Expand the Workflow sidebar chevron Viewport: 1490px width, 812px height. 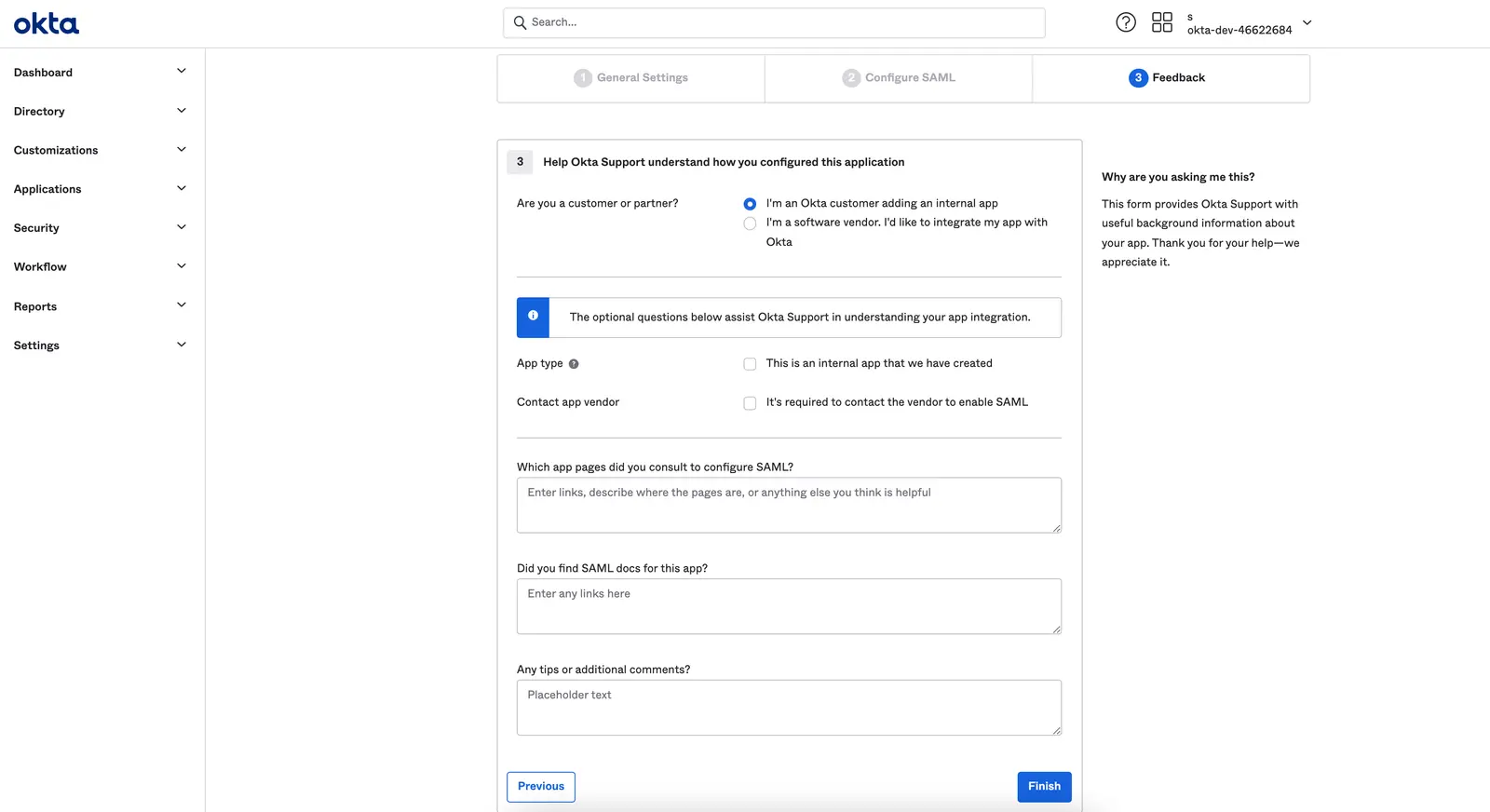[x=182, y=265]
